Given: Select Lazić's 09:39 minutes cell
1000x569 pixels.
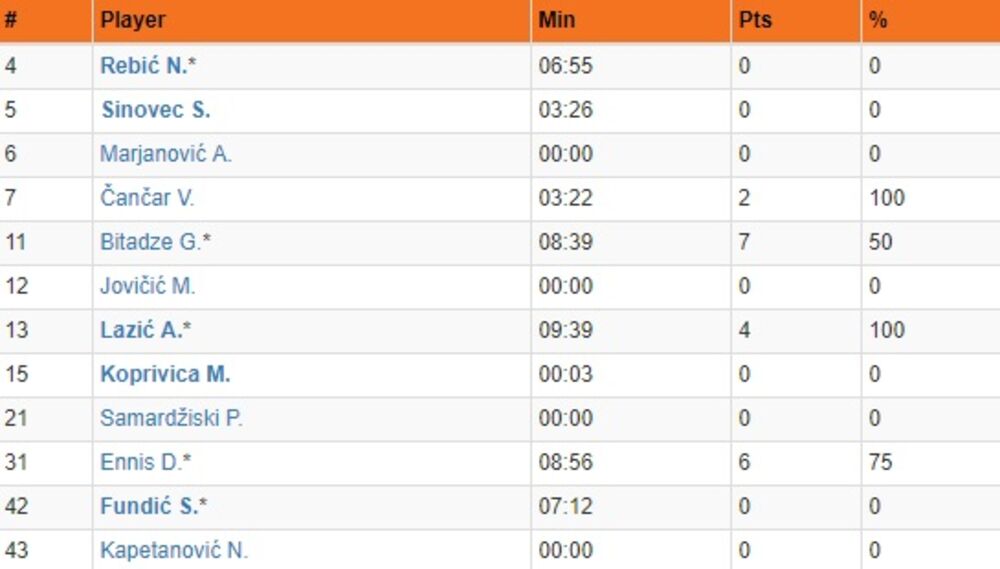Looking at the screenshot, I should coord(565,330).
